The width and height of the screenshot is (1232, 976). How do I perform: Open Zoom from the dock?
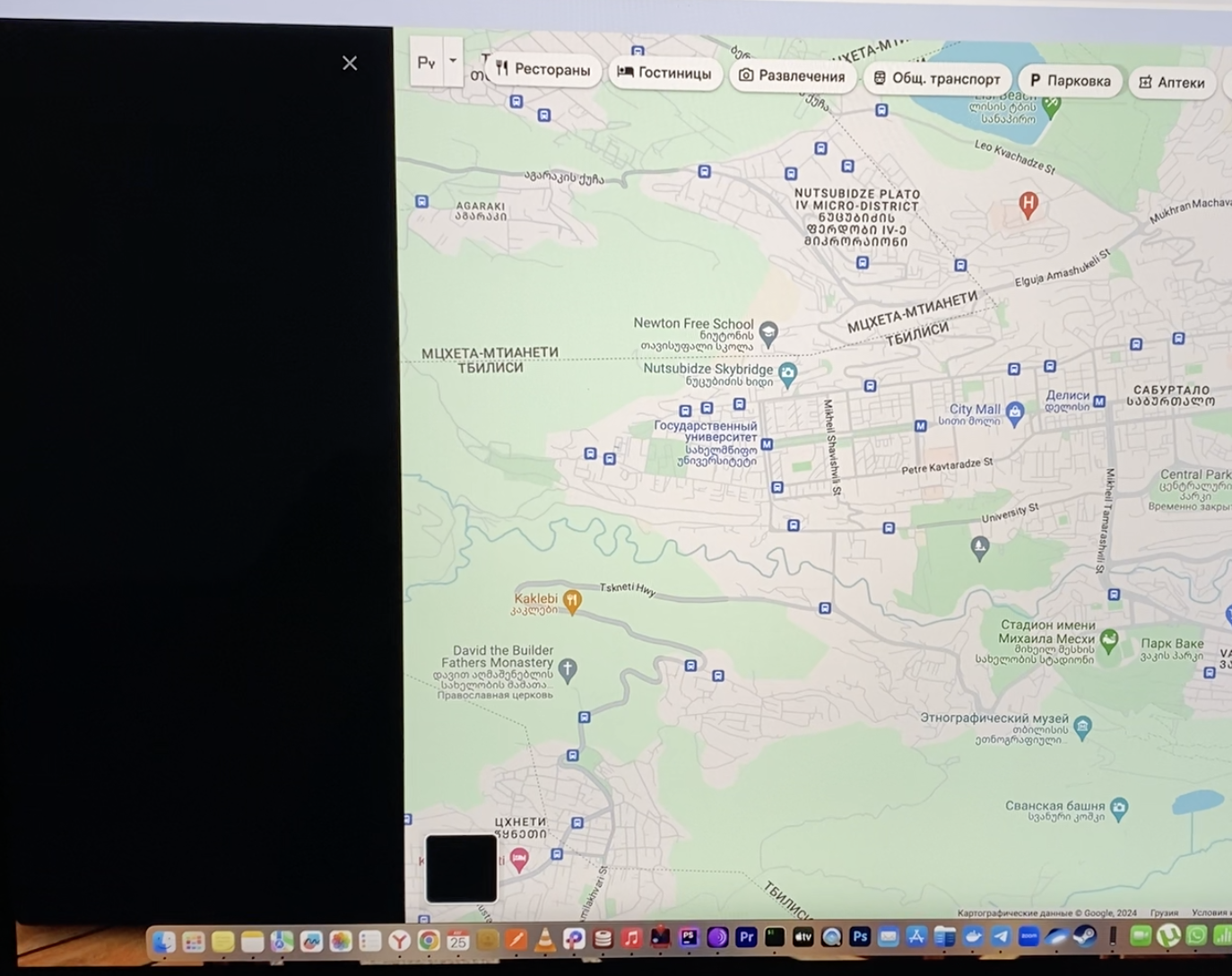pos(1028,937)
